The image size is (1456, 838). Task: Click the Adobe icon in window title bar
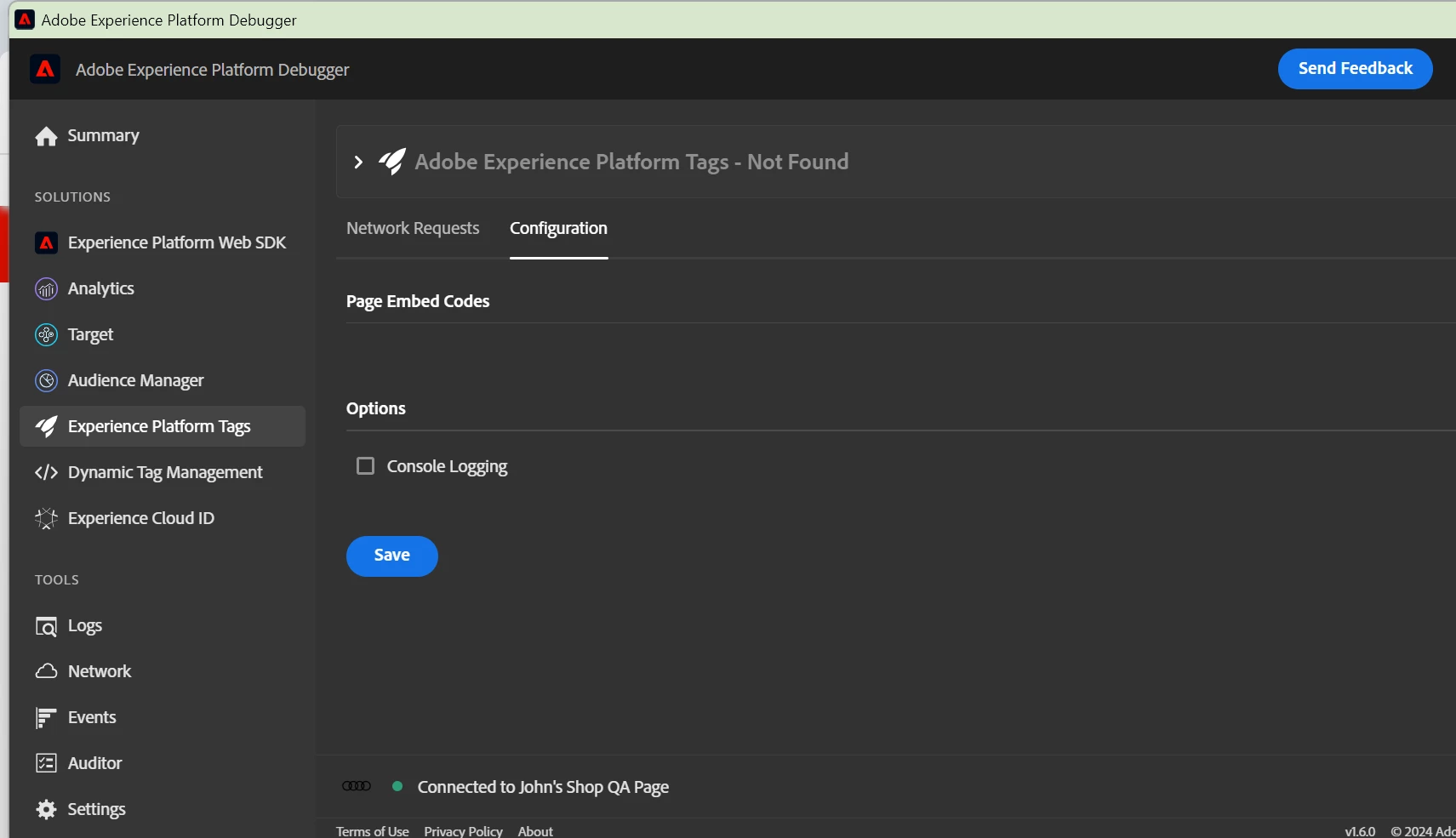25,20
